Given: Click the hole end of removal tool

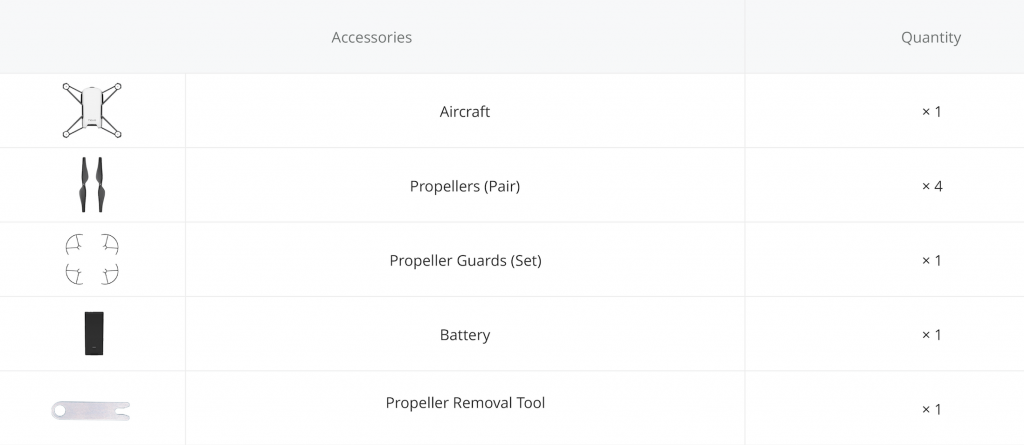Looking at the screenshot, I should coord(60,410).
